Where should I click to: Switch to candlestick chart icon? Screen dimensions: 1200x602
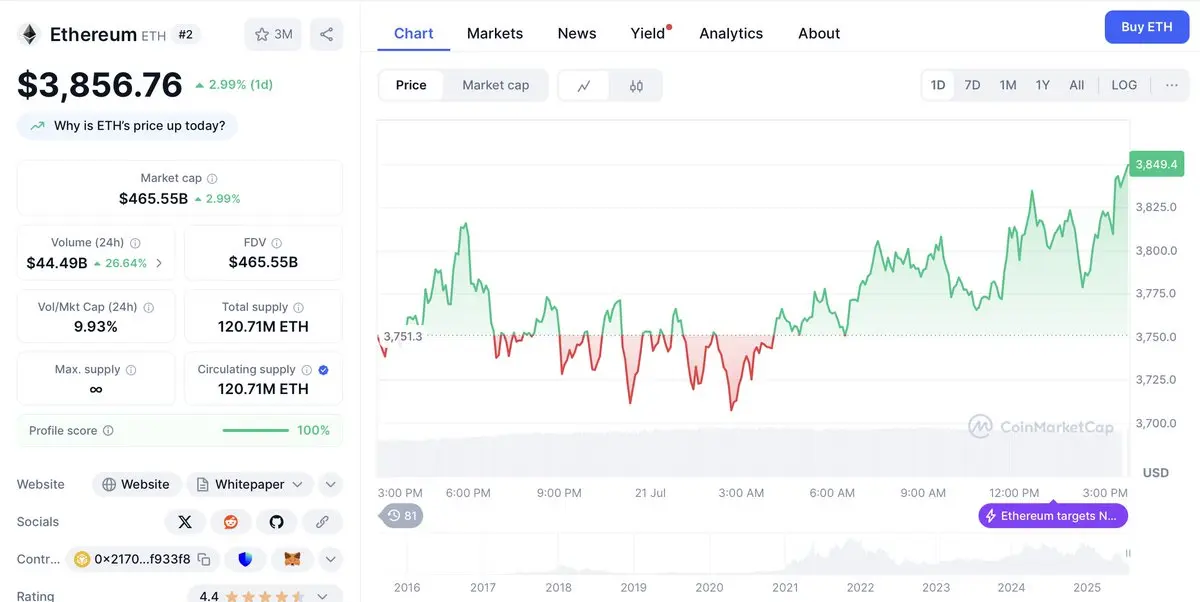pyautogui.click(x=636, y=86)
